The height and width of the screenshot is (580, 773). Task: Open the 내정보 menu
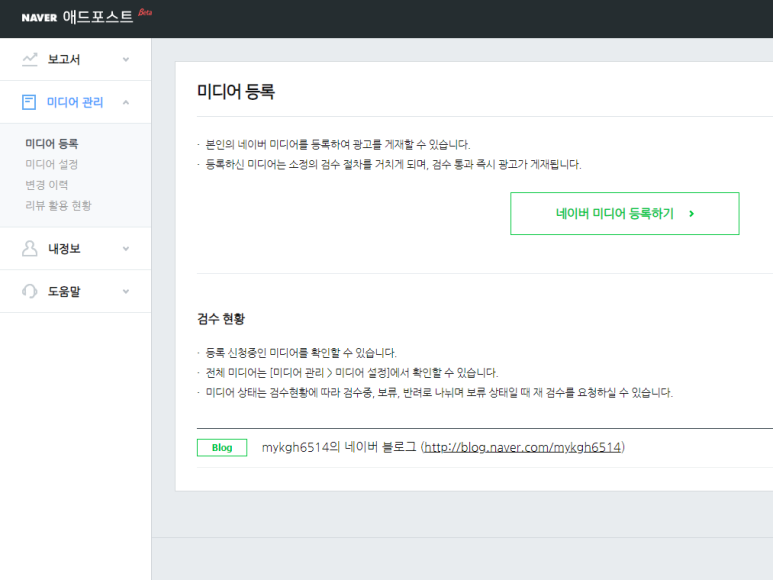(75, 248)
